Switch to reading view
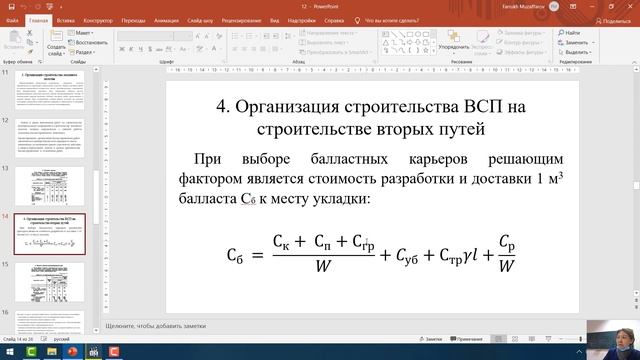Viewport: 640px width, 360px height. click(x=531, y=339)
